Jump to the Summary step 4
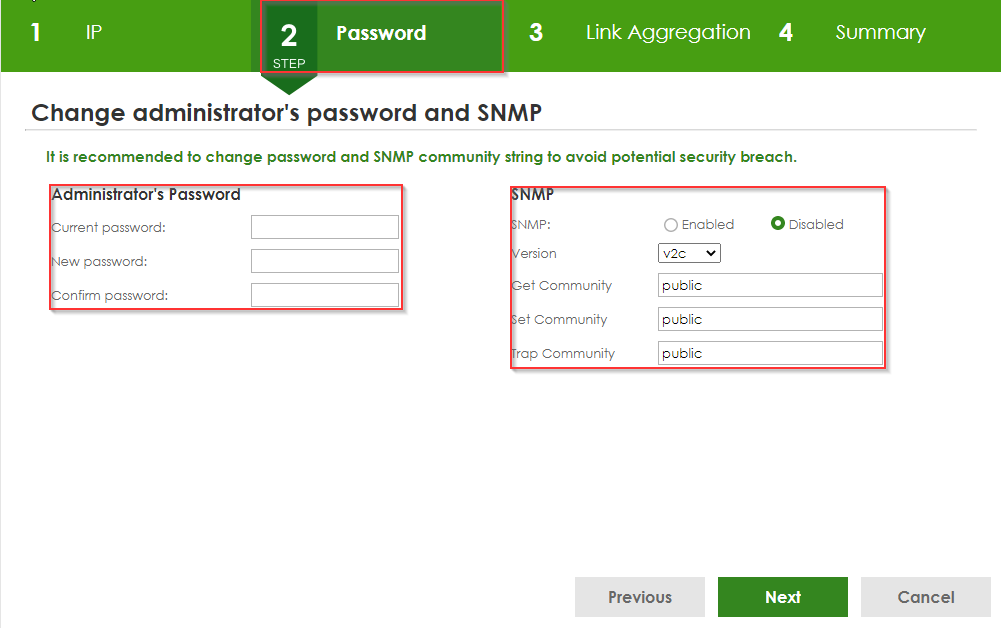Screen dimensions: 1001x628 880,33
